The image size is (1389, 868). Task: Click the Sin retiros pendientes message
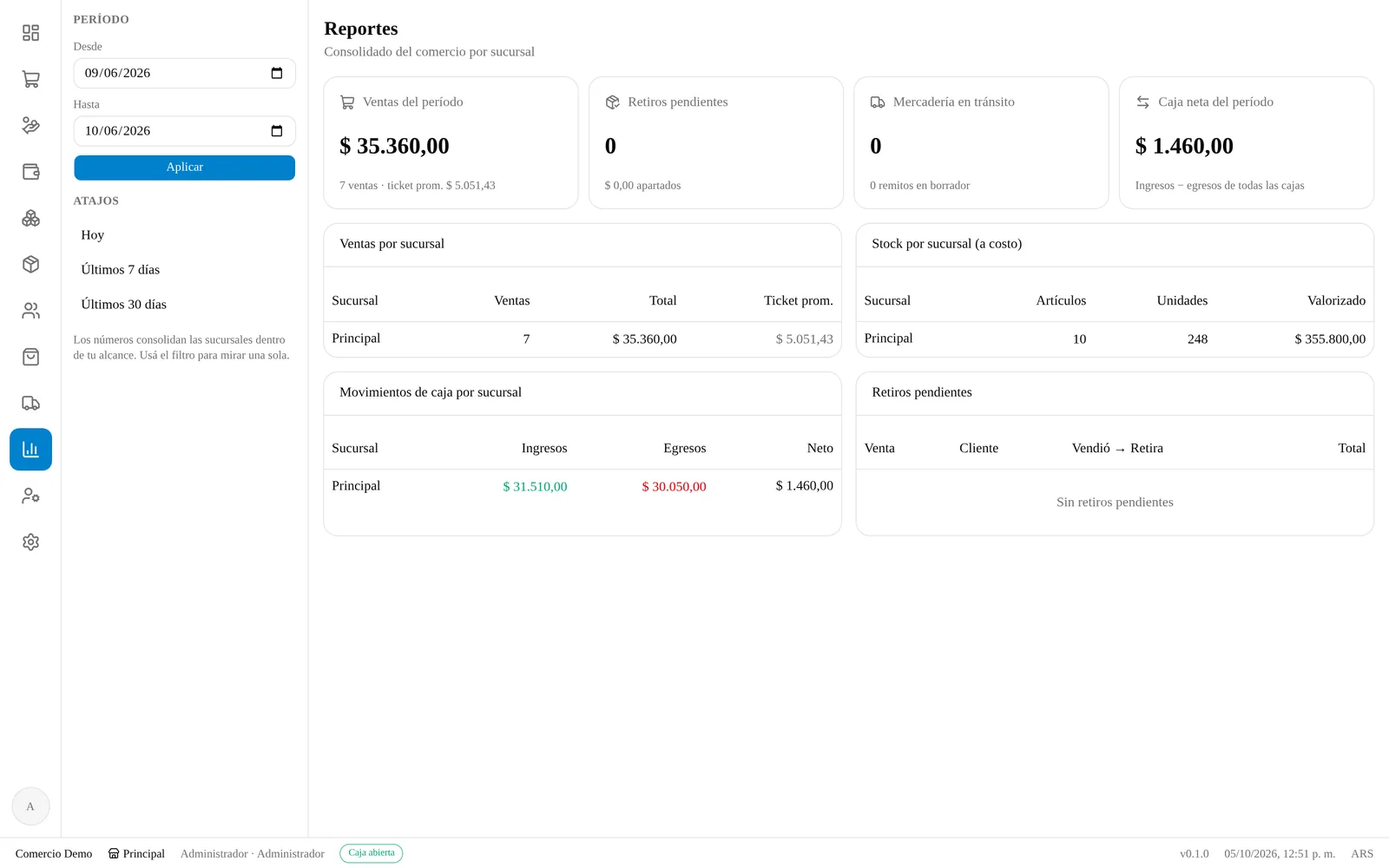point(1115,503)
